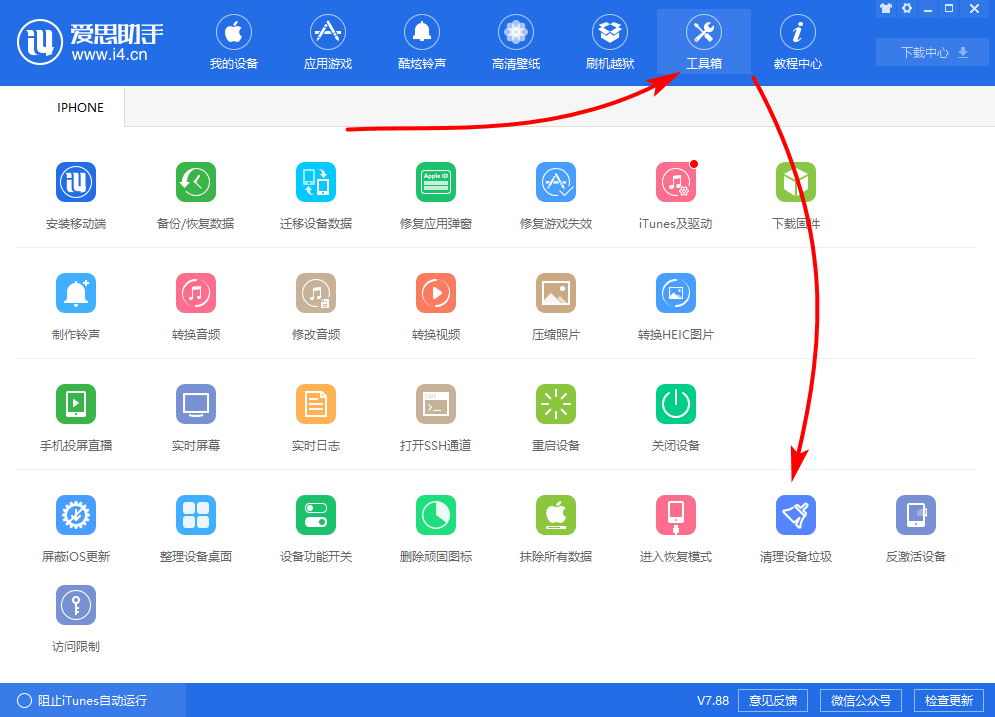The width and height of the screenshot is (995, 717).
Task: Switch to the 我的设备 section
Action: pos(233,42)
